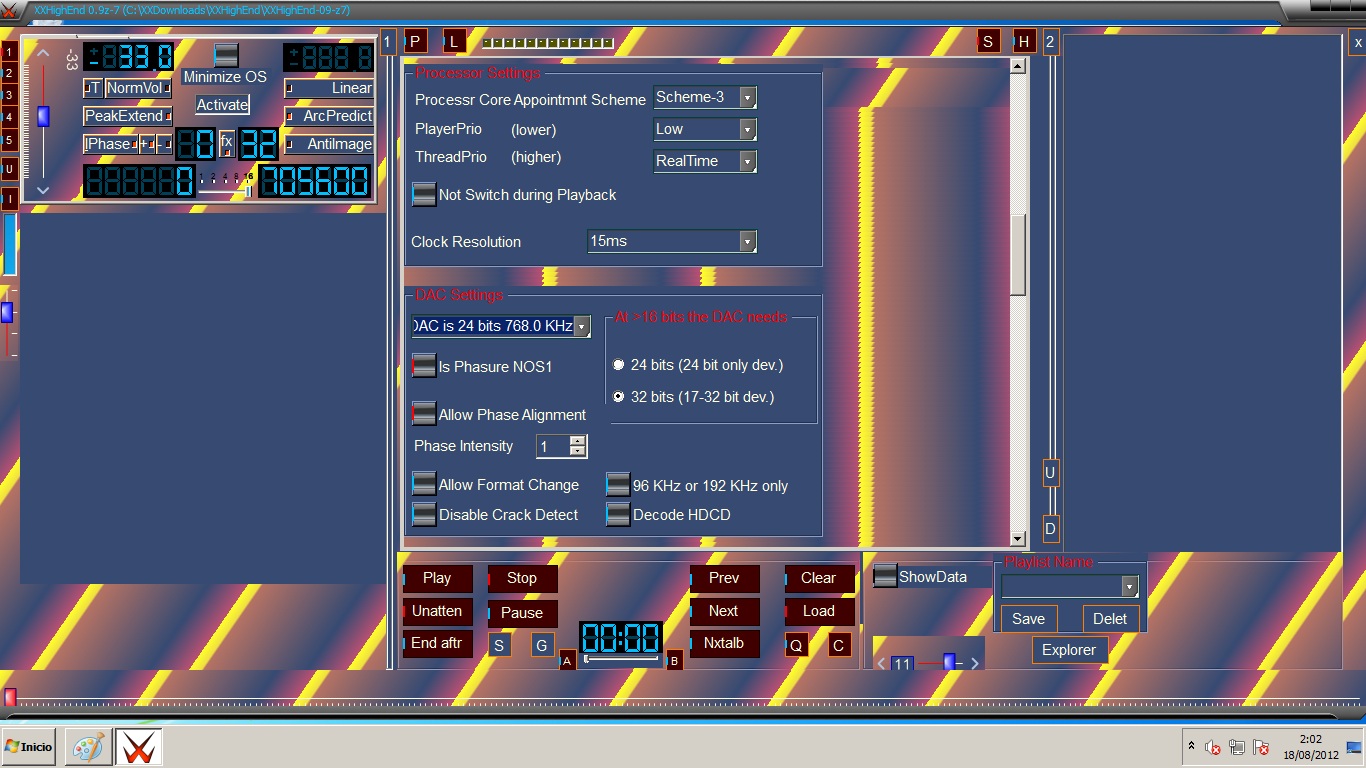Click the Pause button
The width and height of the screenshot is (1366, 768).
coord(522,613)
